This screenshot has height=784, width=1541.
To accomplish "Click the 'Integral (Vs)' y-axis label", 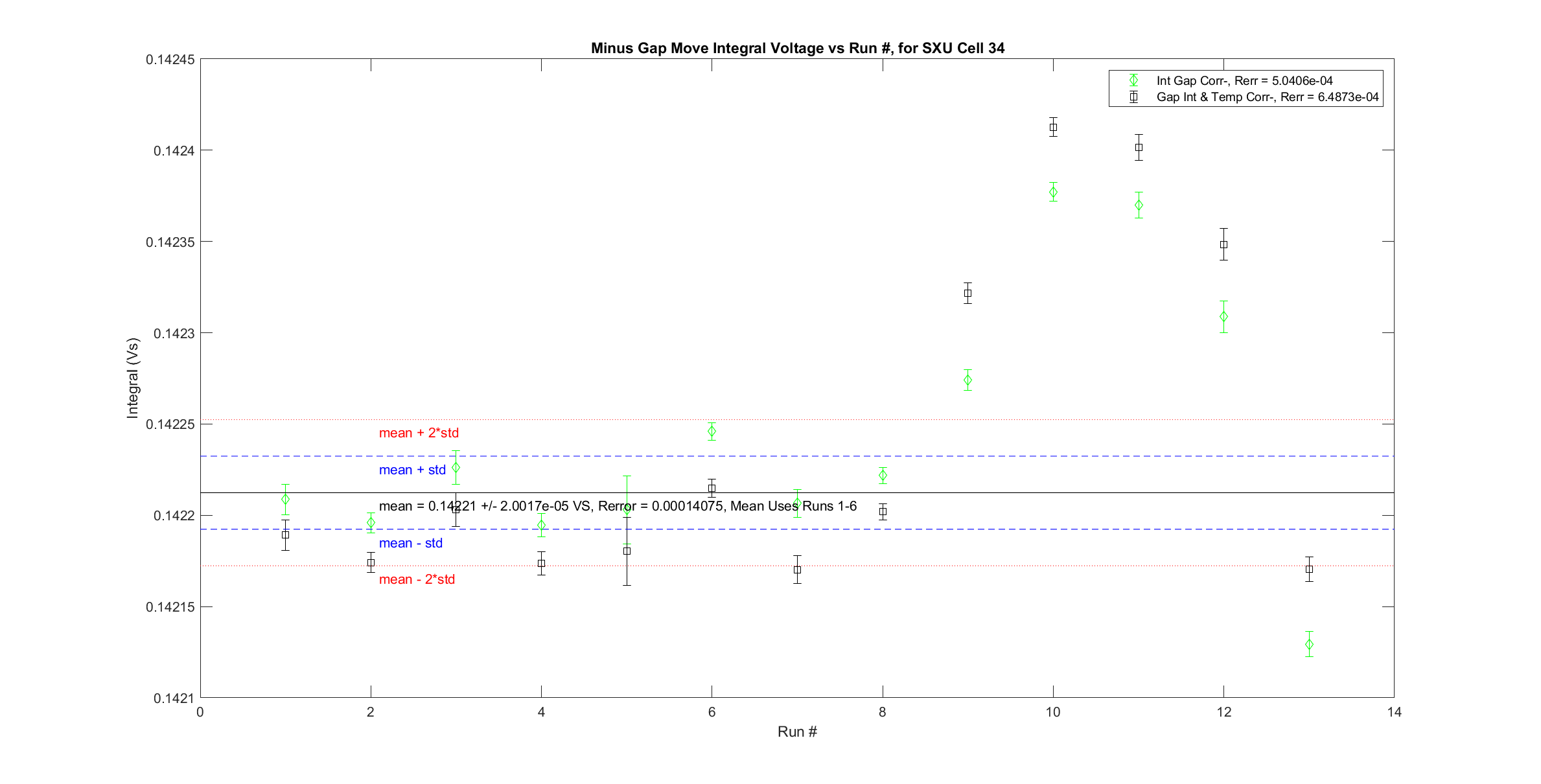I will point(133,378).
